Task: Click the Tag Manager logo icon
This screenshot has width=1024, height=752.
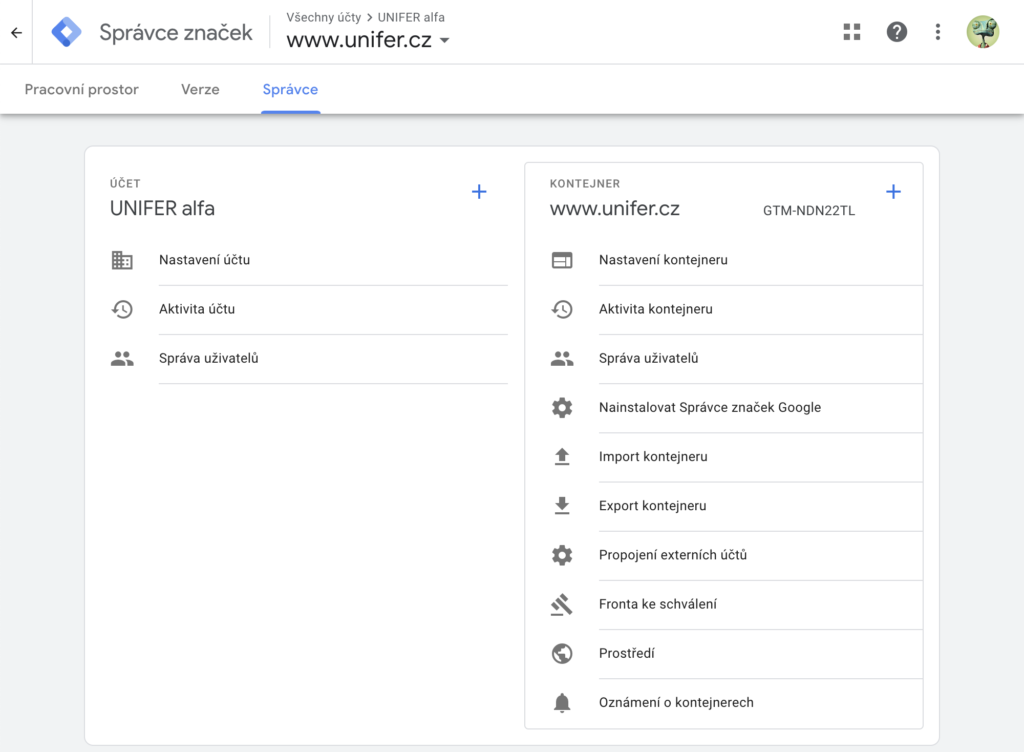Action: coord(67,32)
